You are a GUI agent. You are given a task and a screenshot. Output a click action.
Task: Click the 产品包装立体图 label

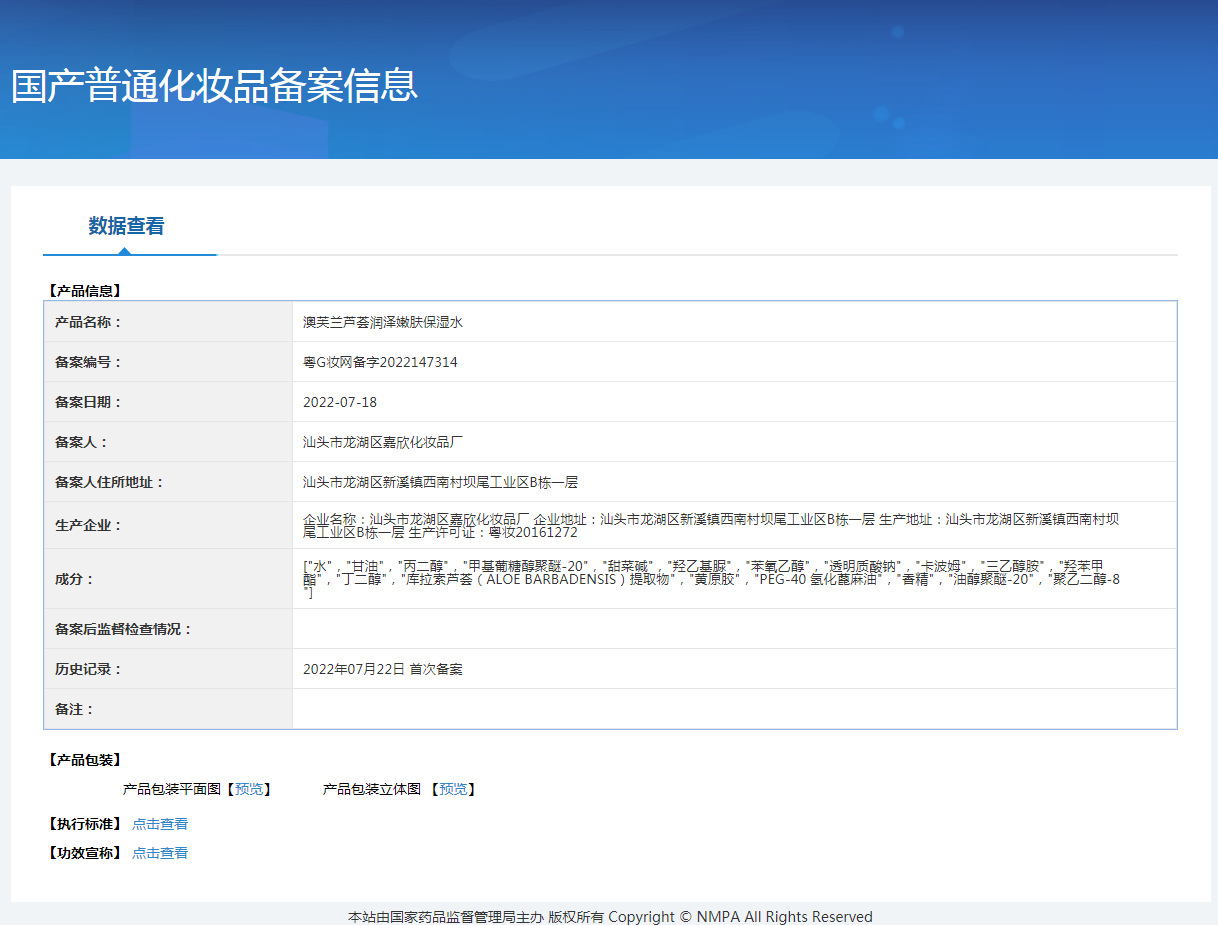371,789
